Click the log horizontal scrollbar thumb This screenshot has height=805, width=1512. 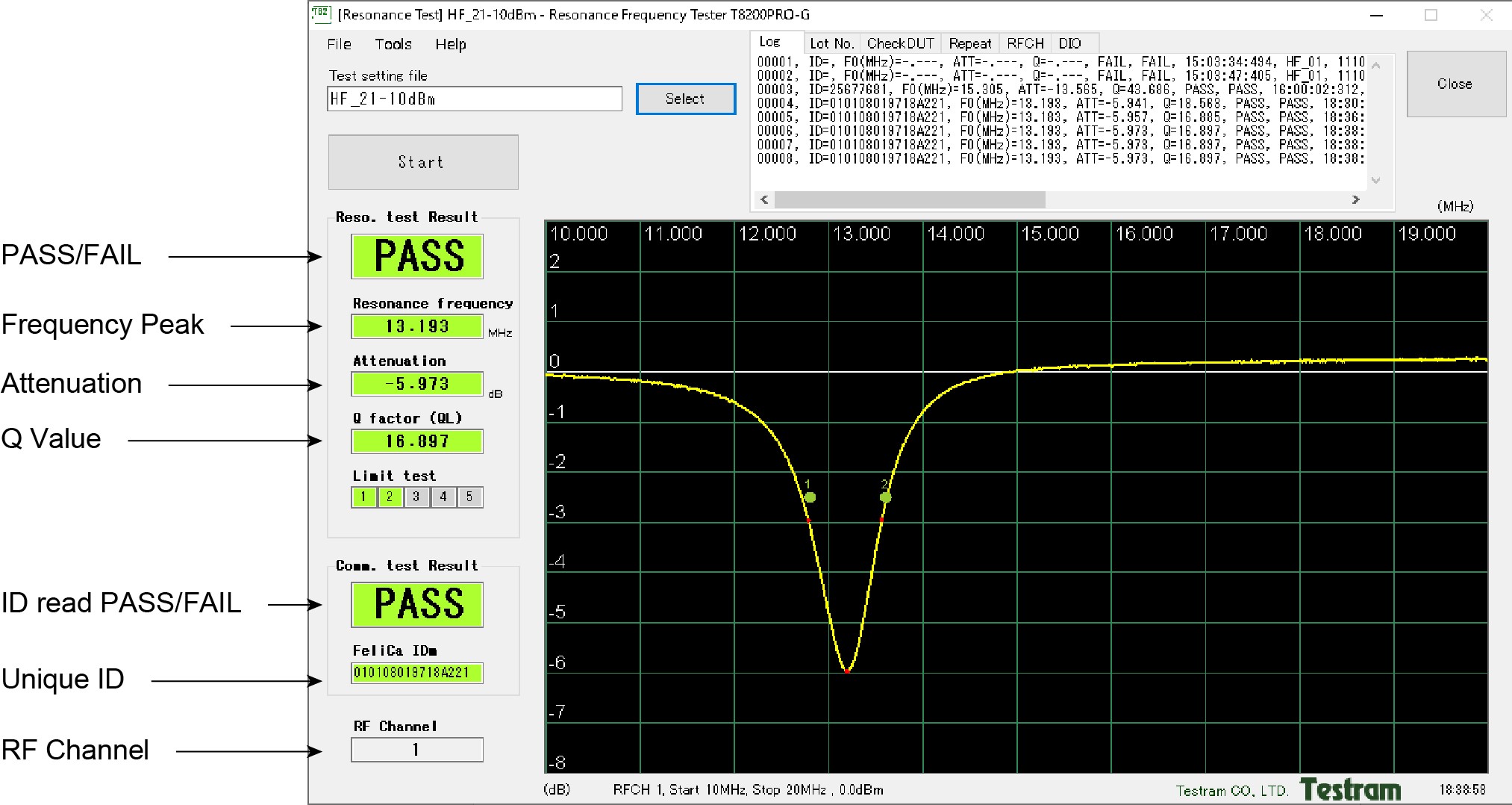click(x=909, y=199)
